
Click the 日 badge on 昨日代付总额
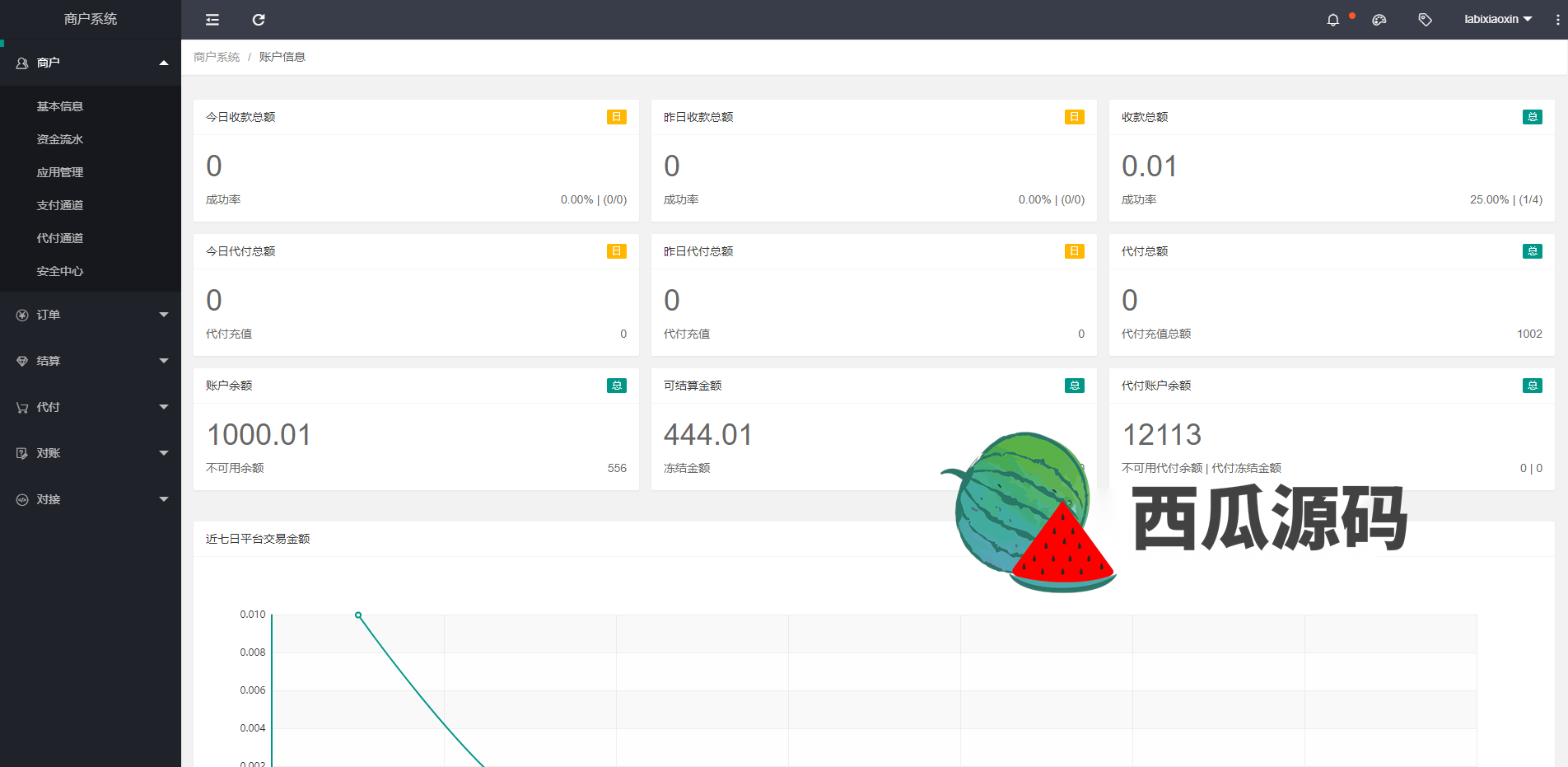tap(1075, 251)
